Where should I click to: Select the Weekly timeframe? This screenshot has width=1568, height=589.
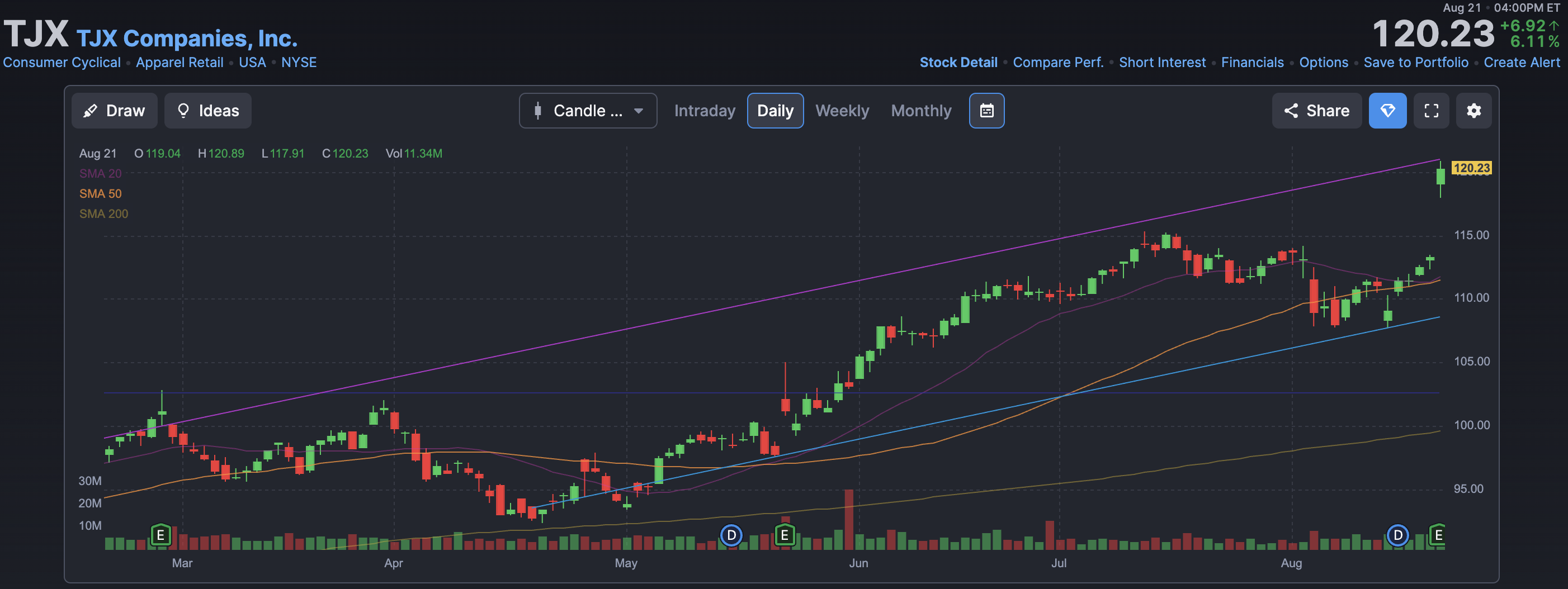[x=842, y=111]
